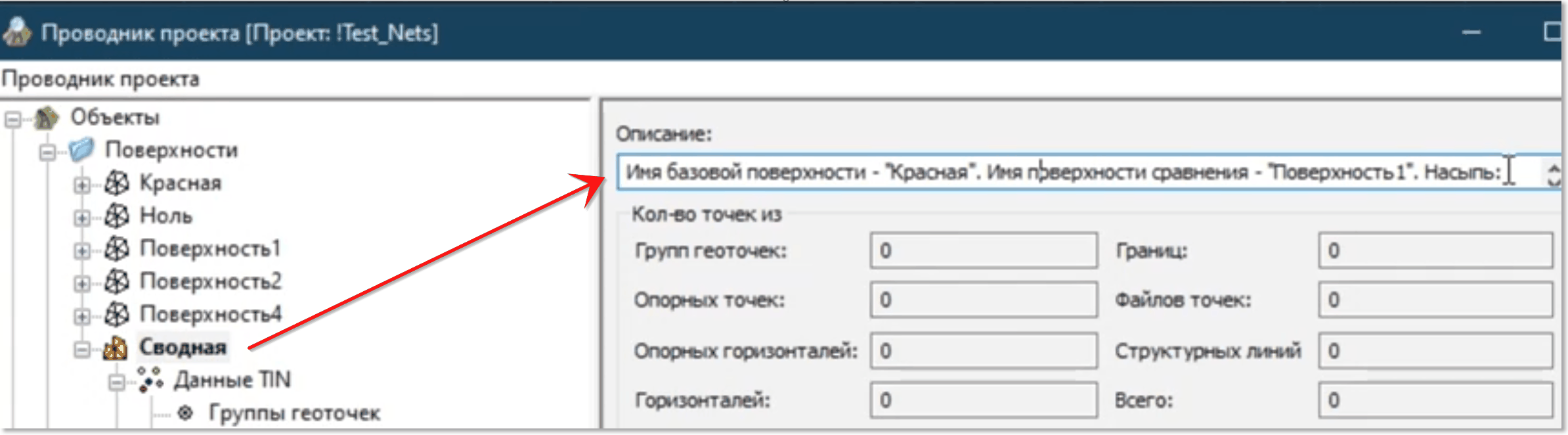The height and width of the screenshot is (435, 1568).
Task: Click the Всего total count field
Action: [x=1435, y=400]
